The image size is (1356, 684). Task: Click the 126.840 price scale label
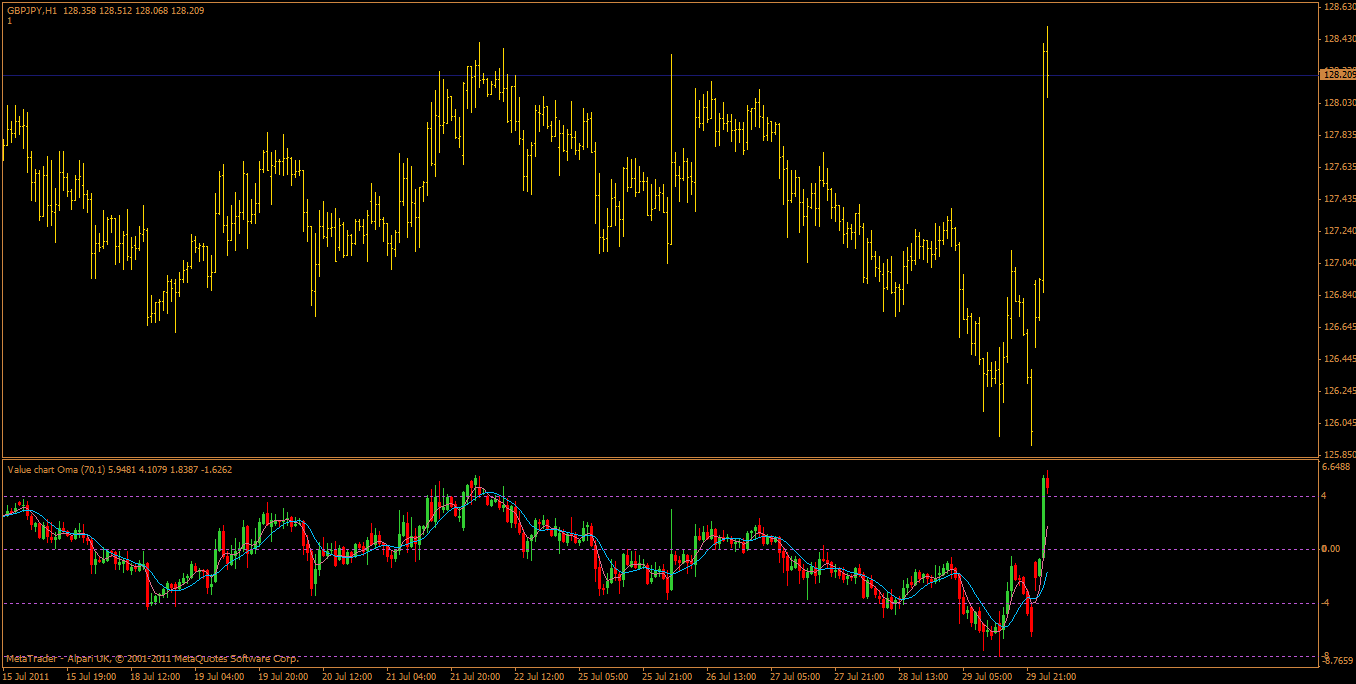(x=1338, y=294)
